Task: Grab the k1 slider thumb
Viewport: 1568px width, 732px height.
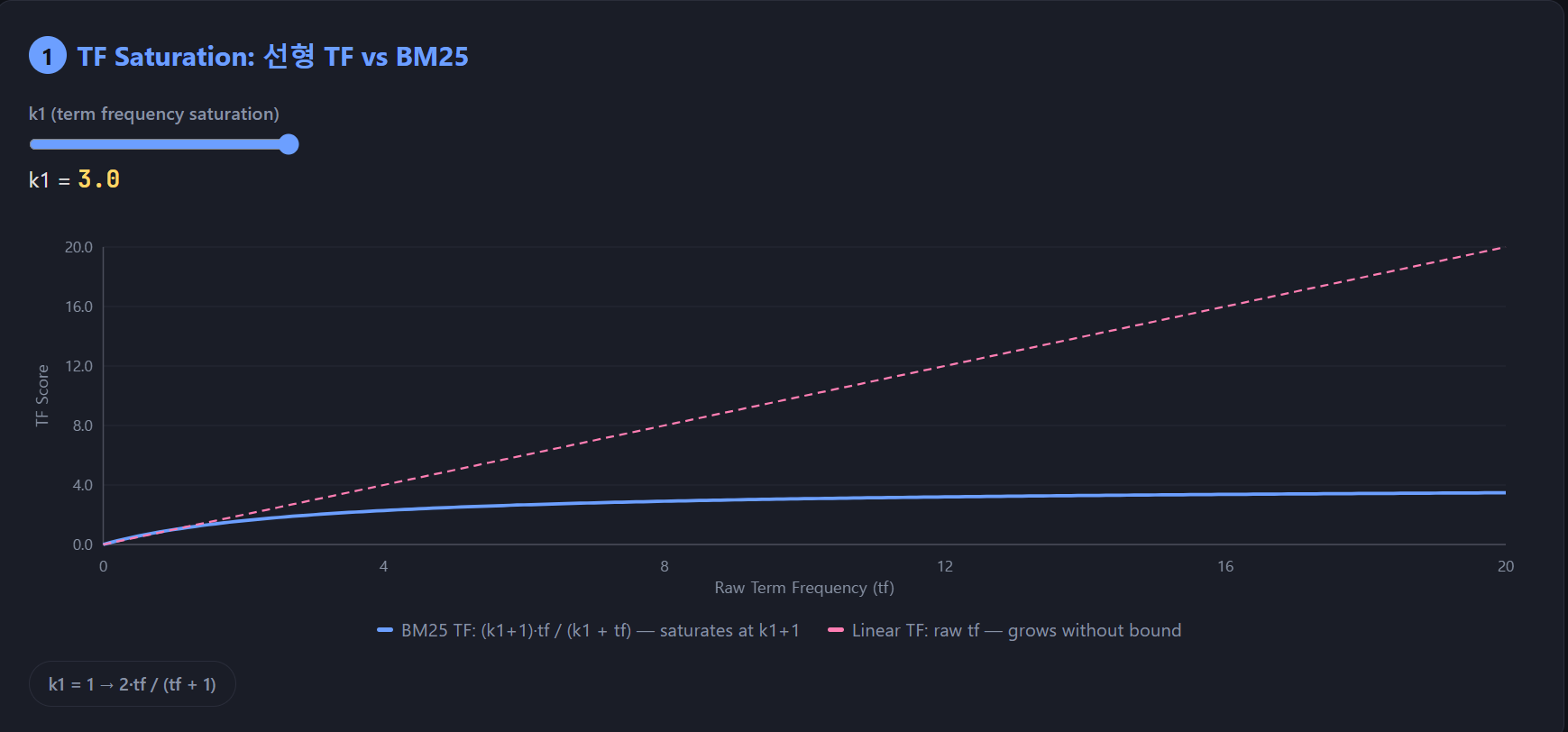Action: [289, 144]
